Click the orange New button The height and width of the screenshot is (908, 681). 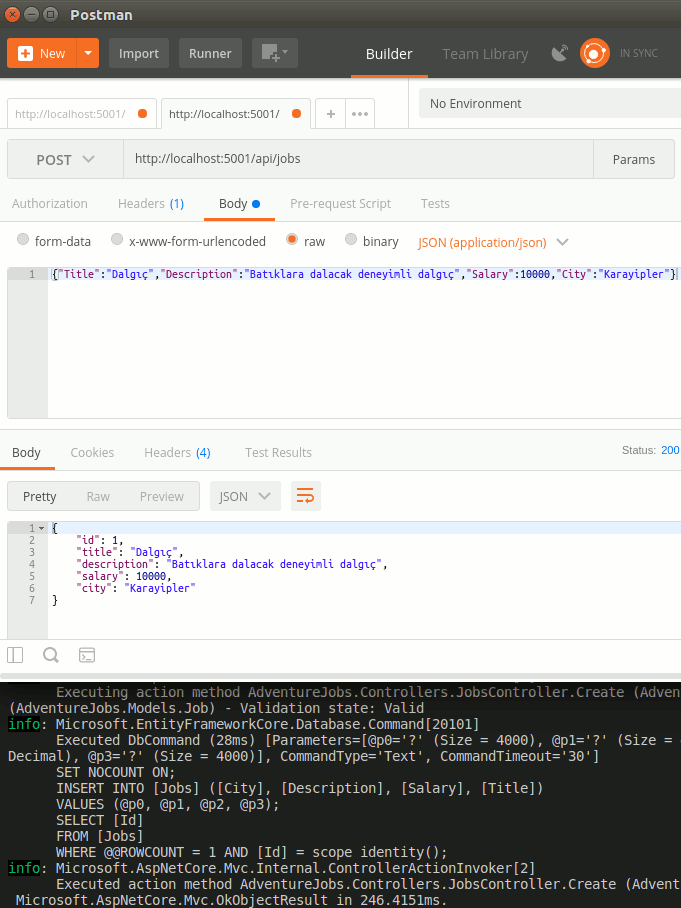42,53
